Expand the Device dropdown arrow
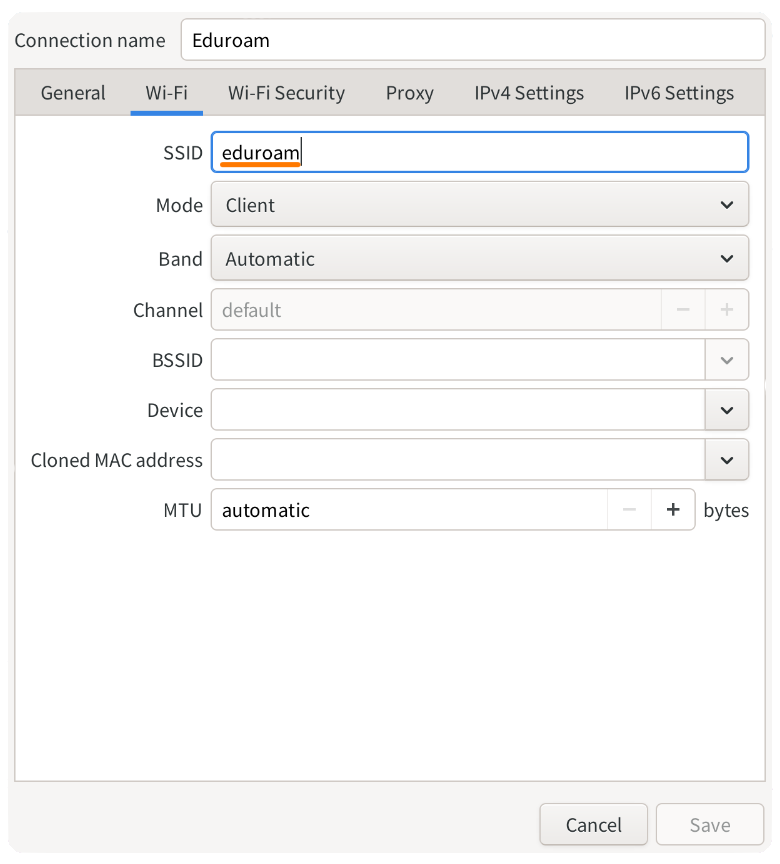The width and height of the screenshot is (780, 864). point(727,410)
